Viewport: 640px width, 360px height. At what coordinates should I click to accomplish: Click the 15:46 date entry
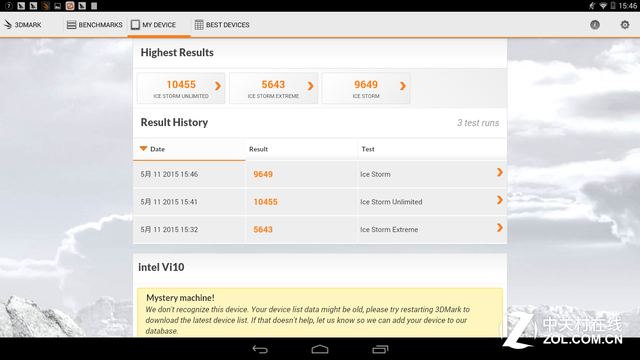(169, 174)
